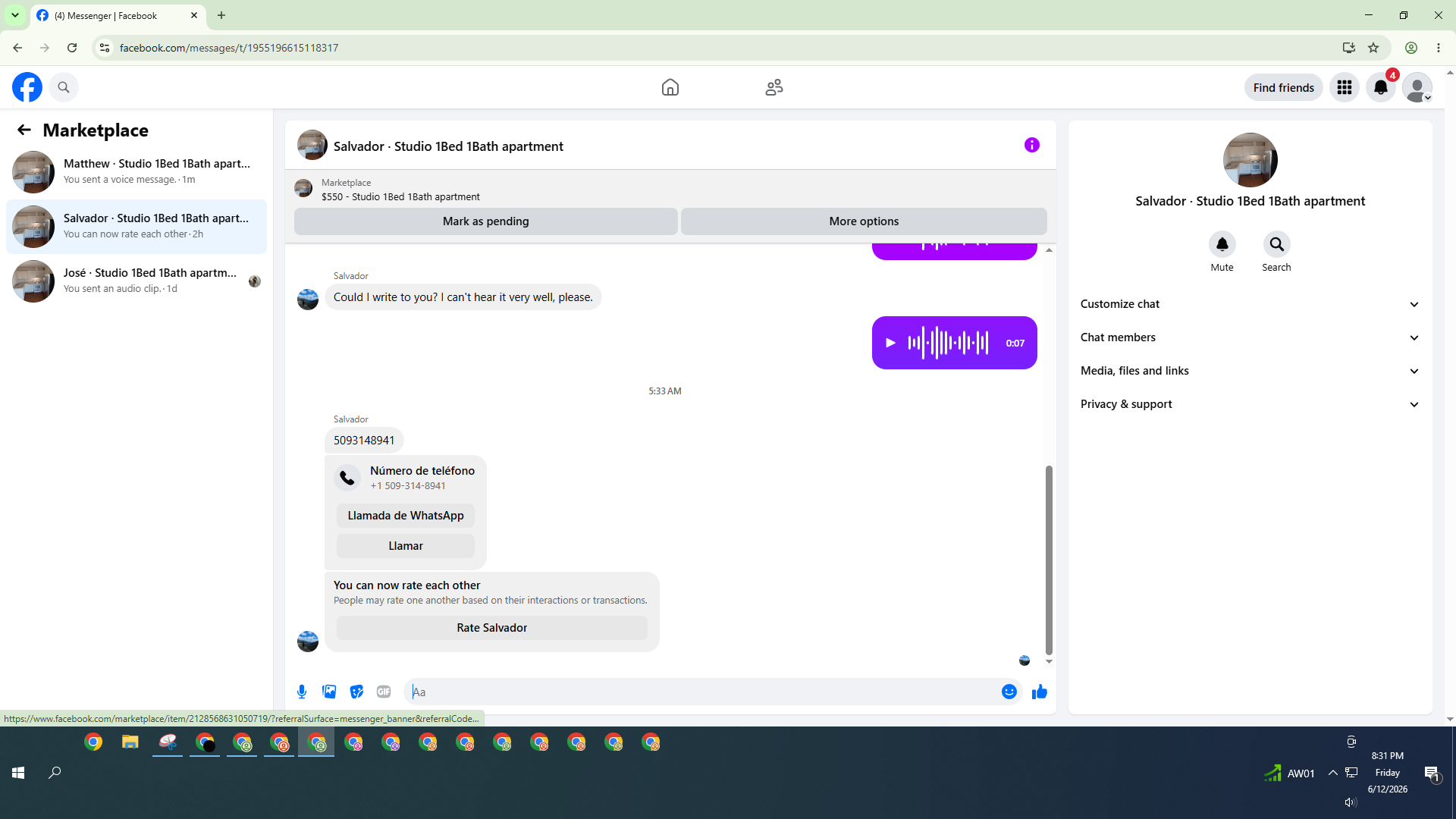The width and height of the screenshot is (1456, 819).
Task: Close the Messenger browser tab
Action: coord(194,15)
